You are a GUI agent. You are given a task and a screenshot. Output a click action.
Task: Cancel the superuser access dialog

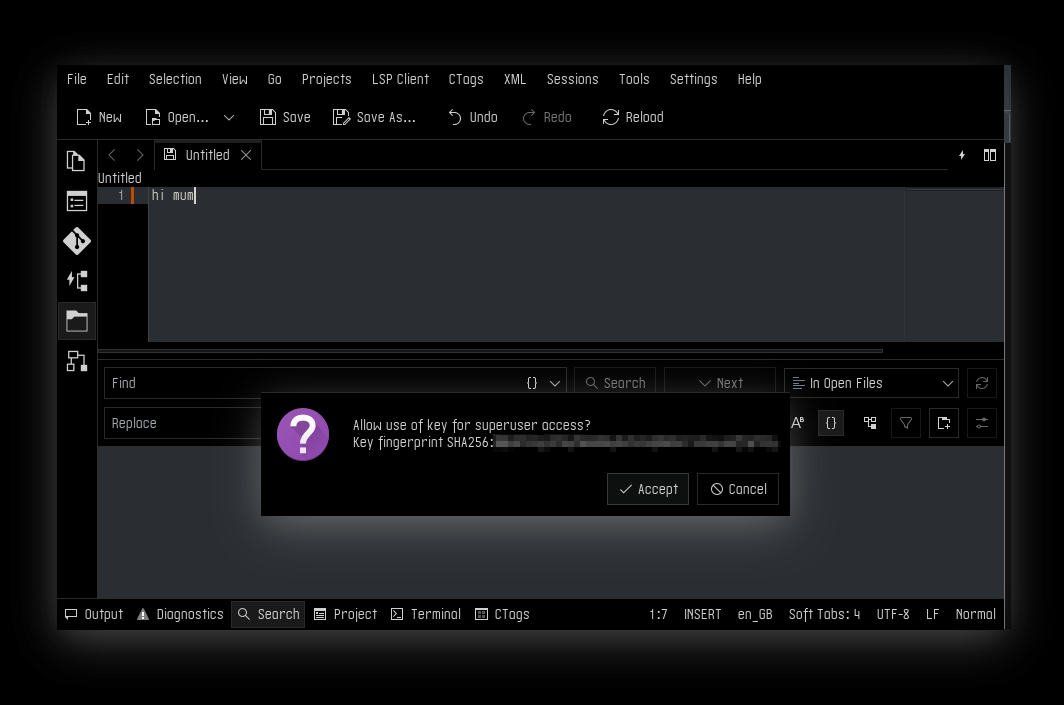[737, 489]
